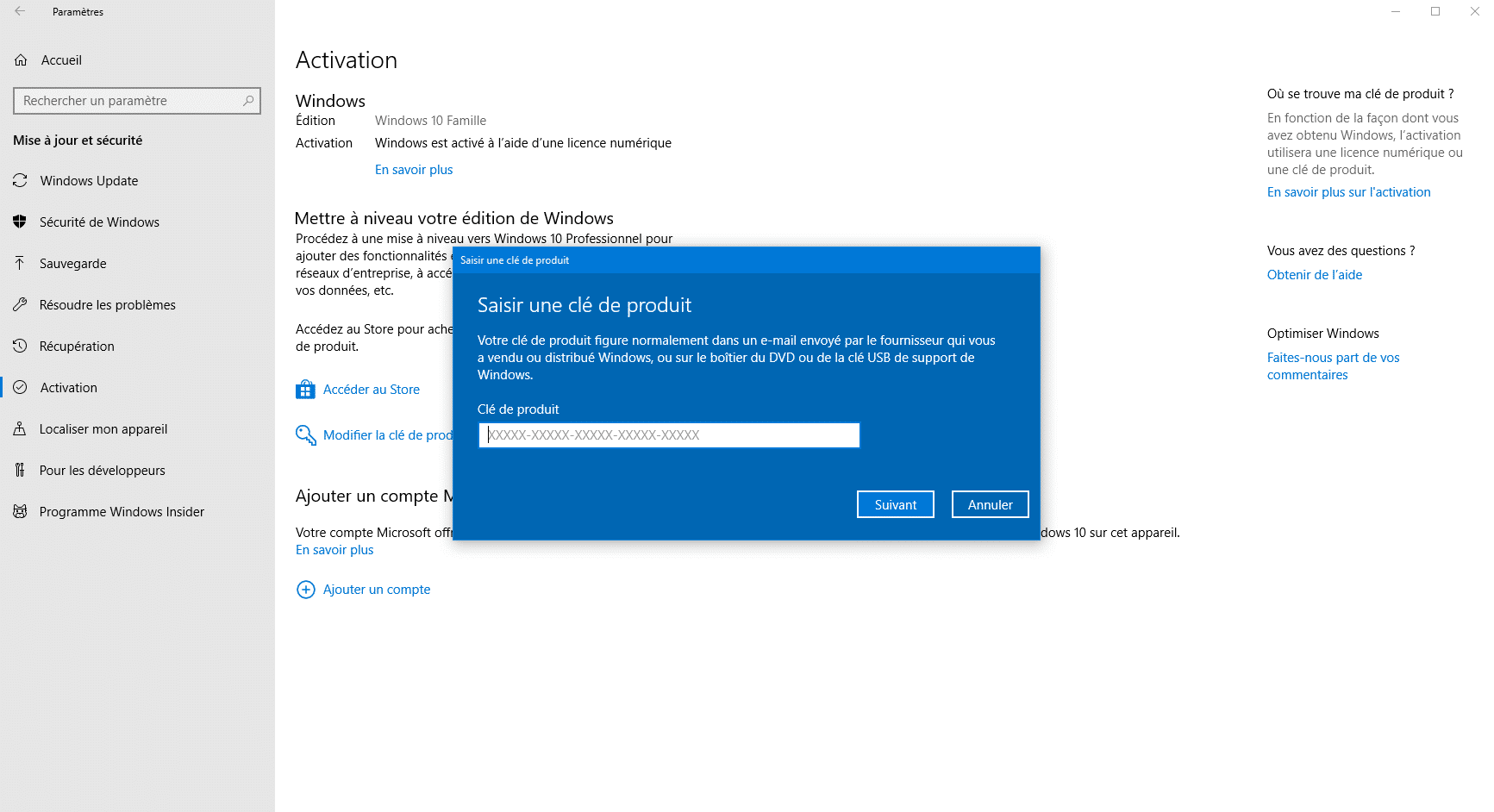The width and height of the screenshot is (1494, 812).
Task: Click the Rechercher un paramètre search box
Action: click(x=129, y=101)
